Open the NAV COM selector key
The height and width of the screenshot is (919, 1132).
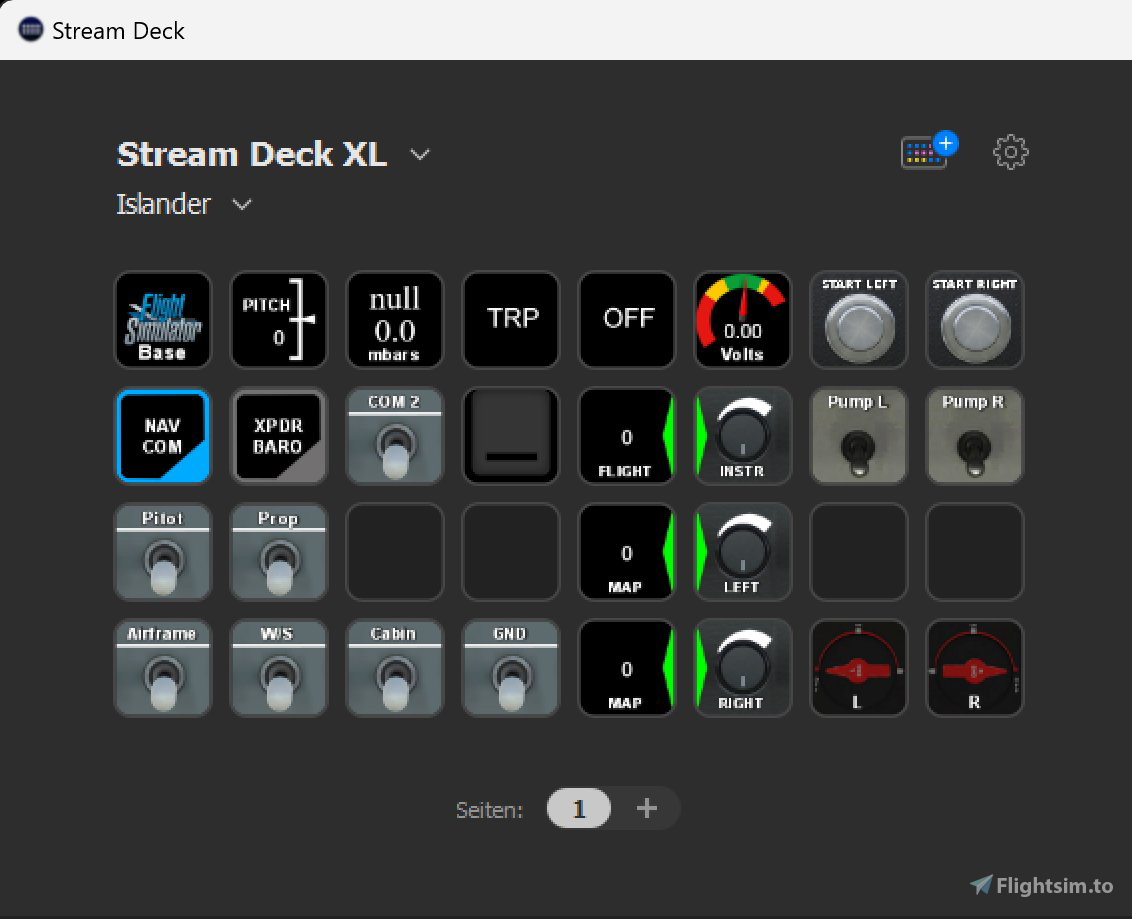pyautogui.click(x=163, y=435)
